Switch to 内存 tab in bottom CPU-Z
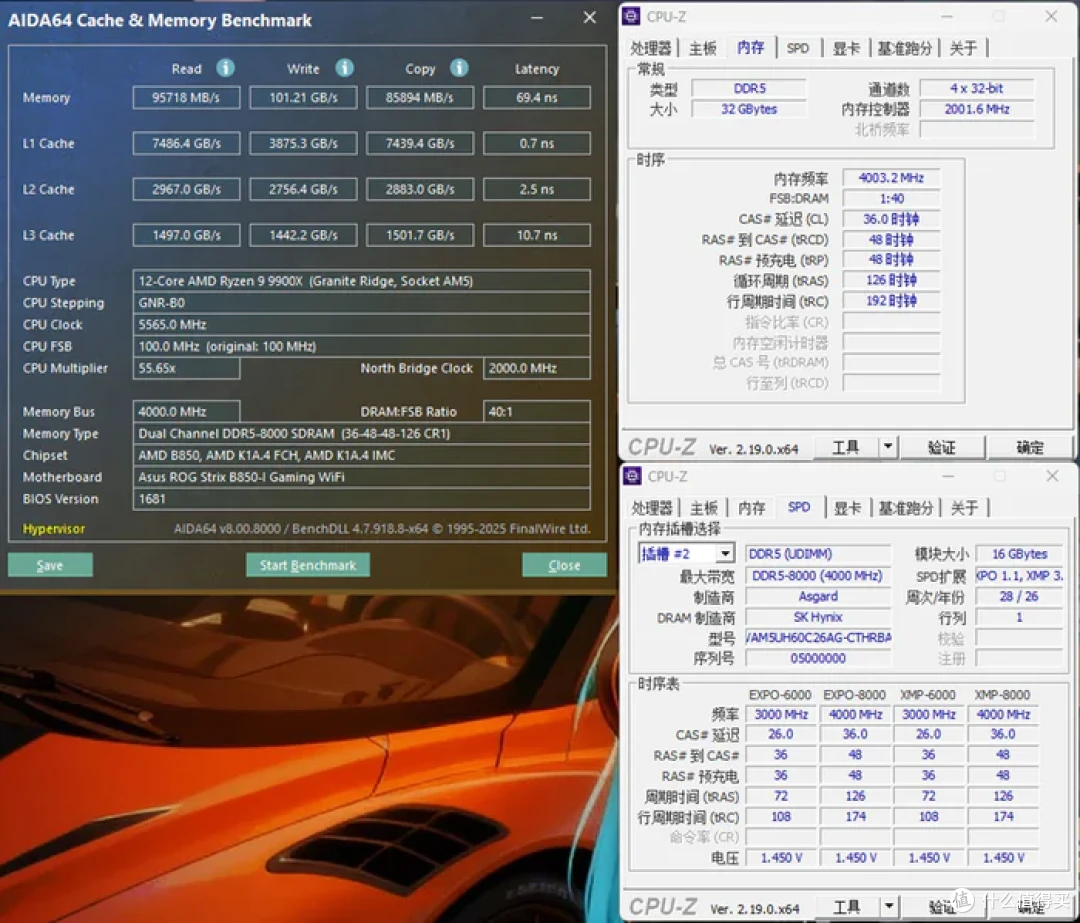 (x=752, y=508)
